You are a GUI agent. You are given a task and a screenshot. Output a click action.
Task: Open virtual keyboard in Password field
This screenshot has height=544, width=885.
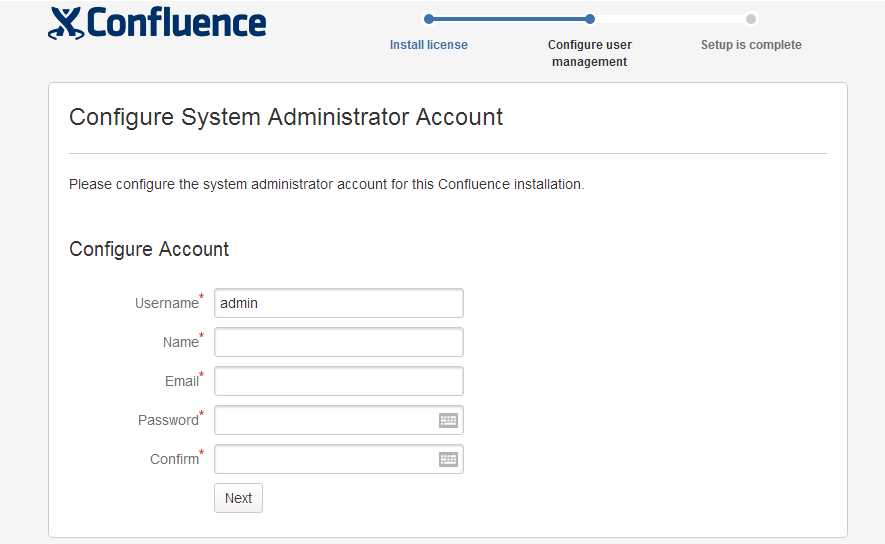click(448, 421)
